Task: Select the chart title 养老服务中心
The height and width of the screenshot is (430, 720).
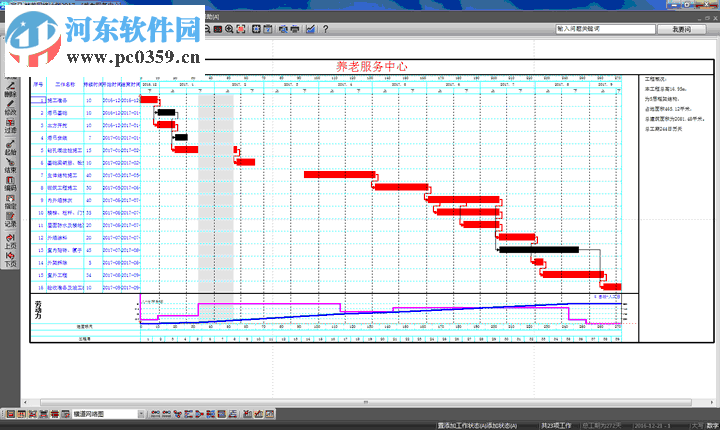Action: pyautogui.click(x=371, y=67)
